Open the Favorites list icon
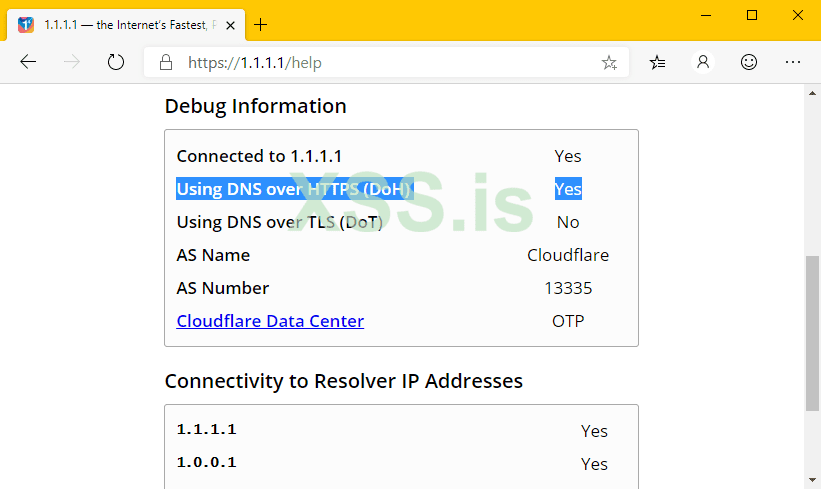This screenshot has width=821, height=489. (657, 62)
